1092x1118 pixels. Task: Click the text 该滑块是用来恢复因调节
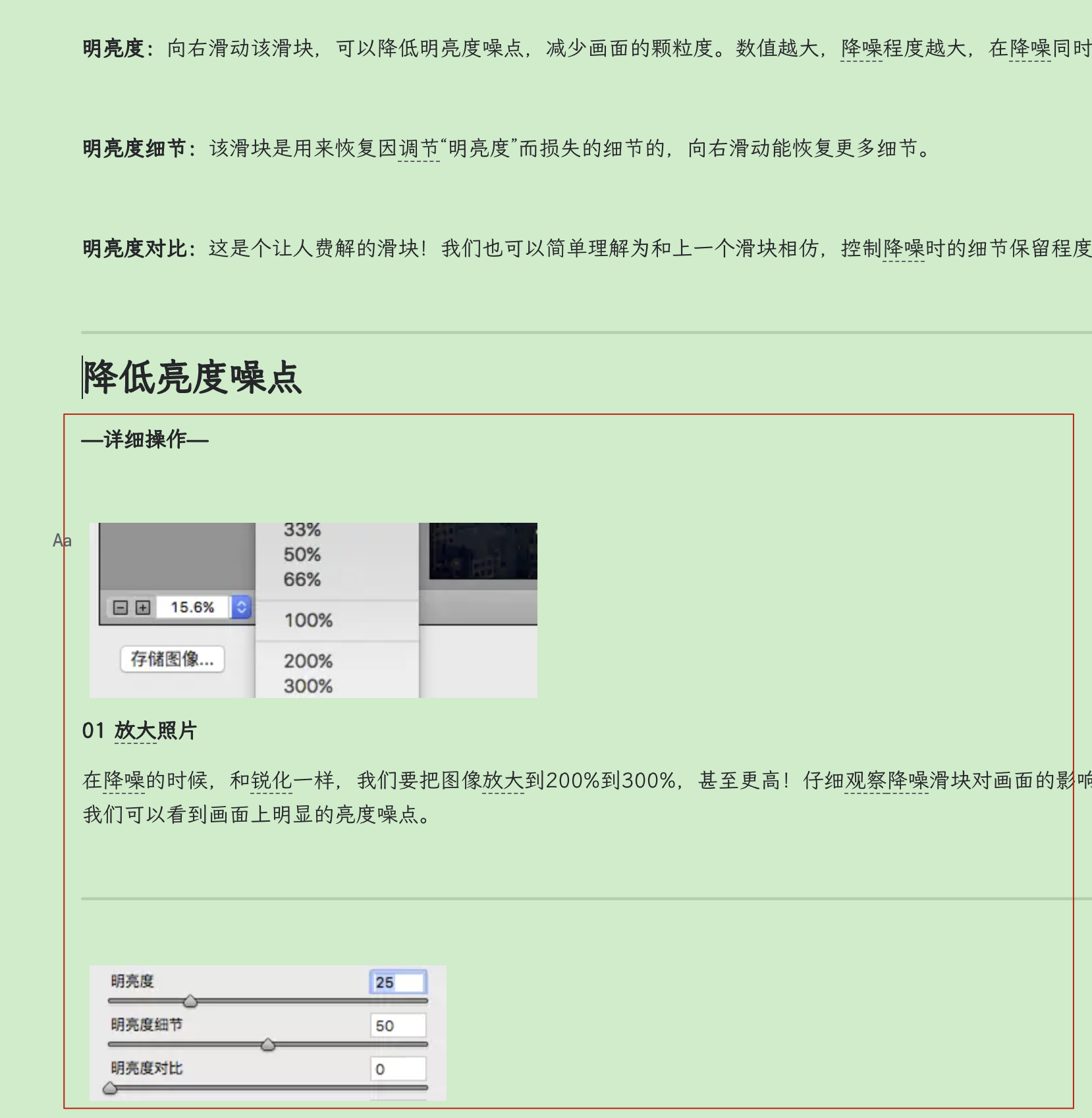[324, 148]
